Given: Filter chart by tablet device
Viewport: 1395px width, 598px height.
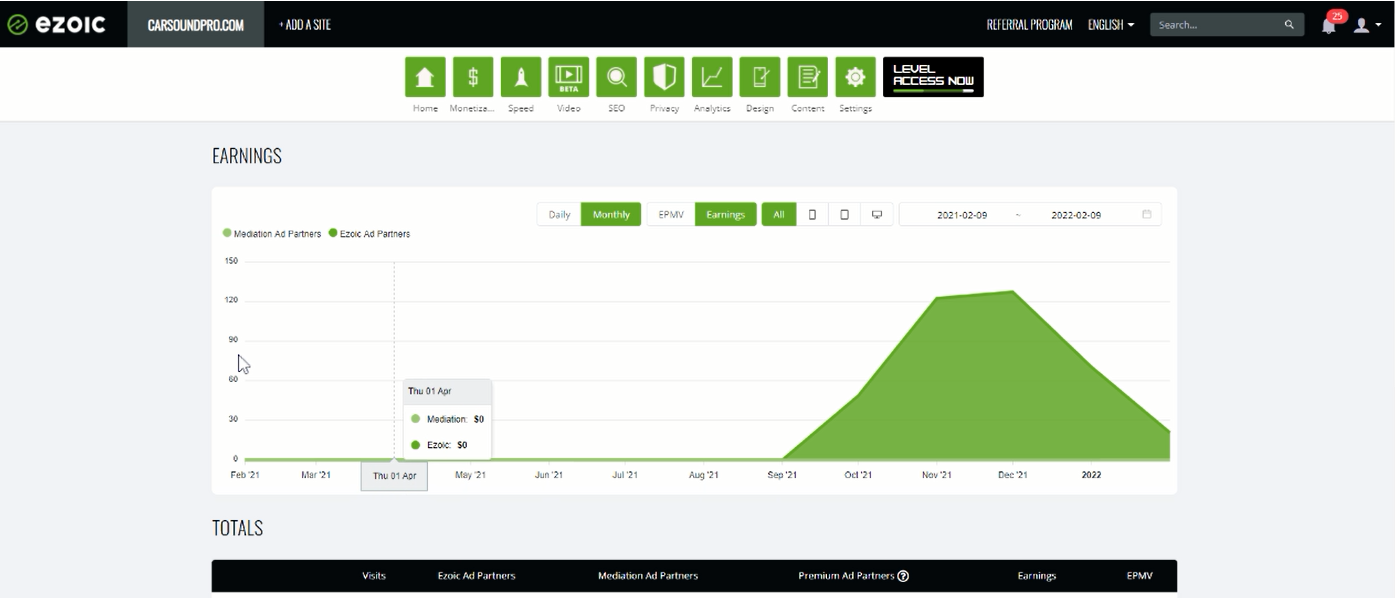Looking at the screenshot, I should point(845,214).
